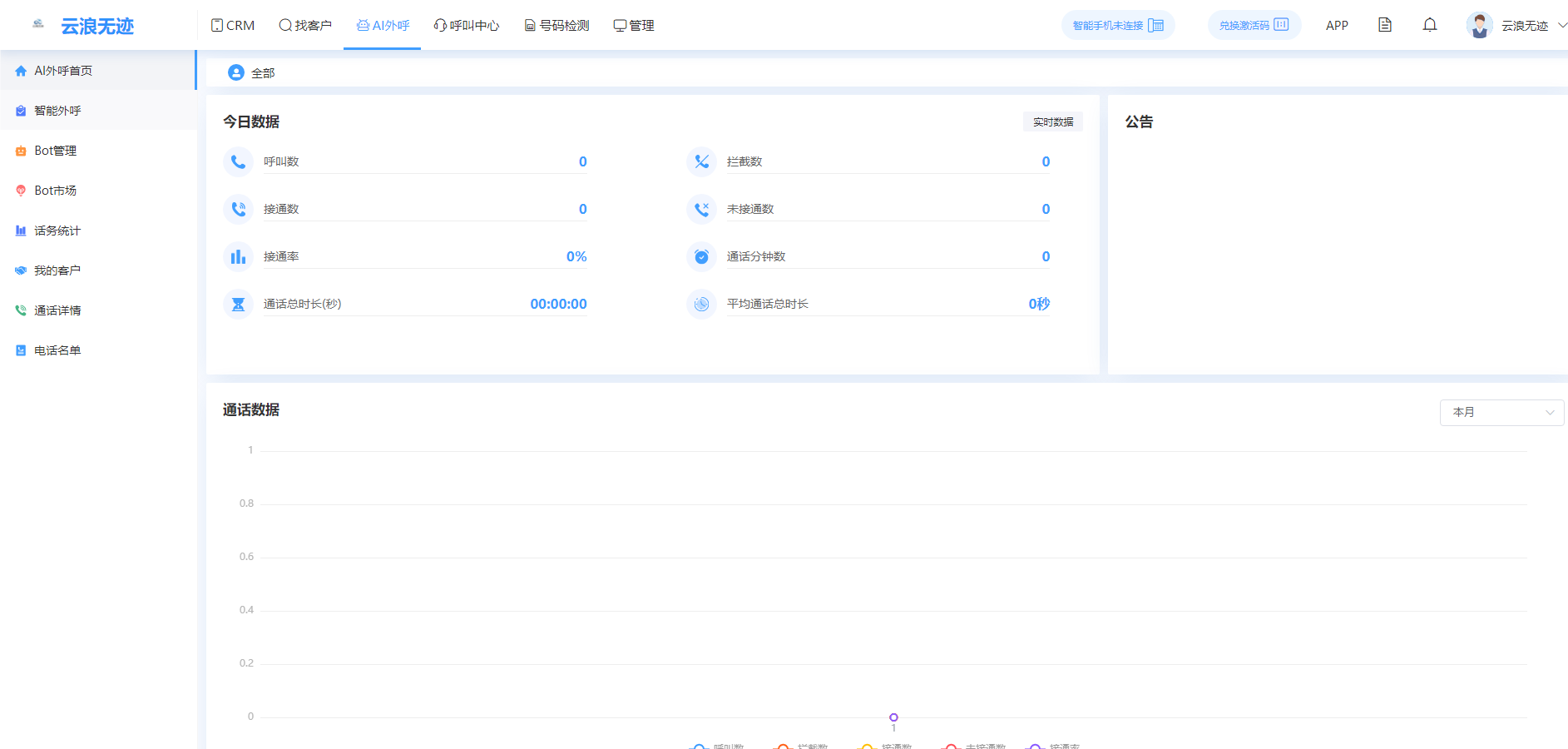1568x749 pixels.
Task: Click the 通话分钟数 alarm clock icon
Action: pyautogui.click(x=701, y=256)
